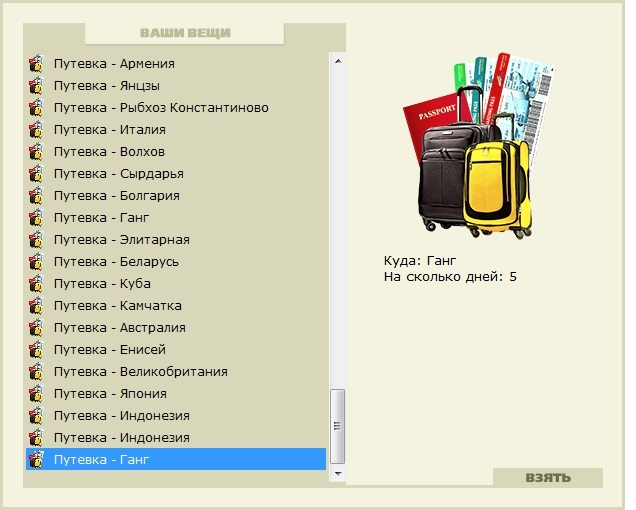The image size is (636, 510).
Task: Click the luggage icon beside Путевка - Куба
Action: click(x=36, y=283)
